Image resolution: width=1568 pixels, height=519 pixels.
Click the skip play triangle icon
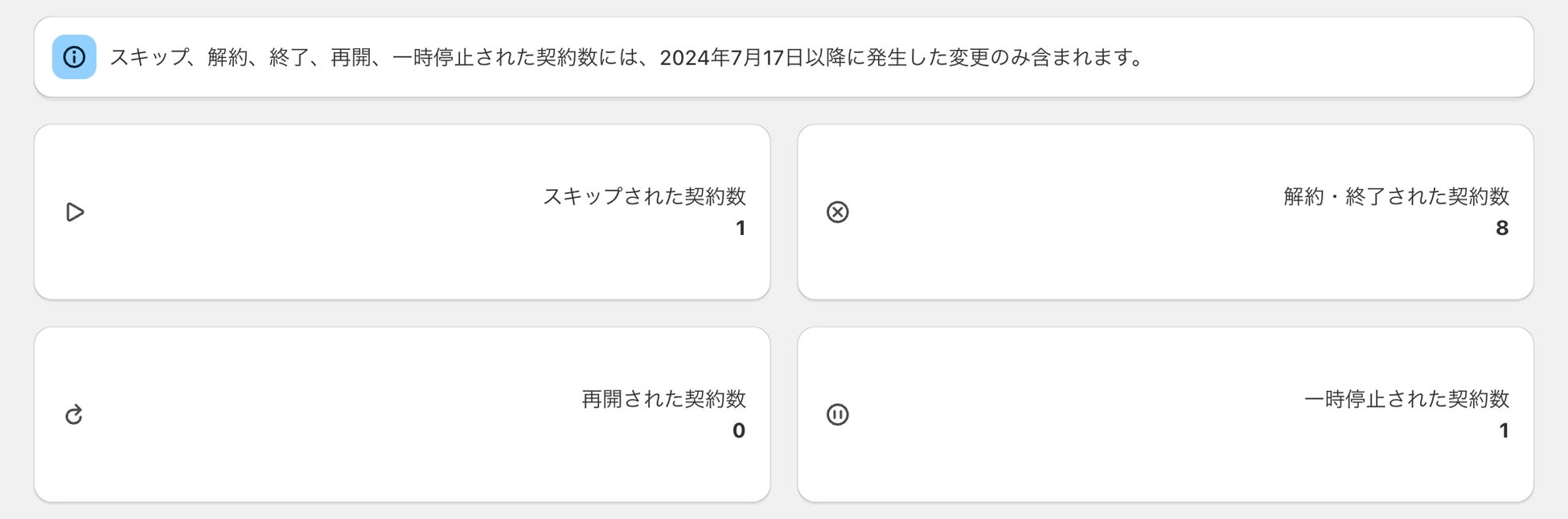coord(75,212)
